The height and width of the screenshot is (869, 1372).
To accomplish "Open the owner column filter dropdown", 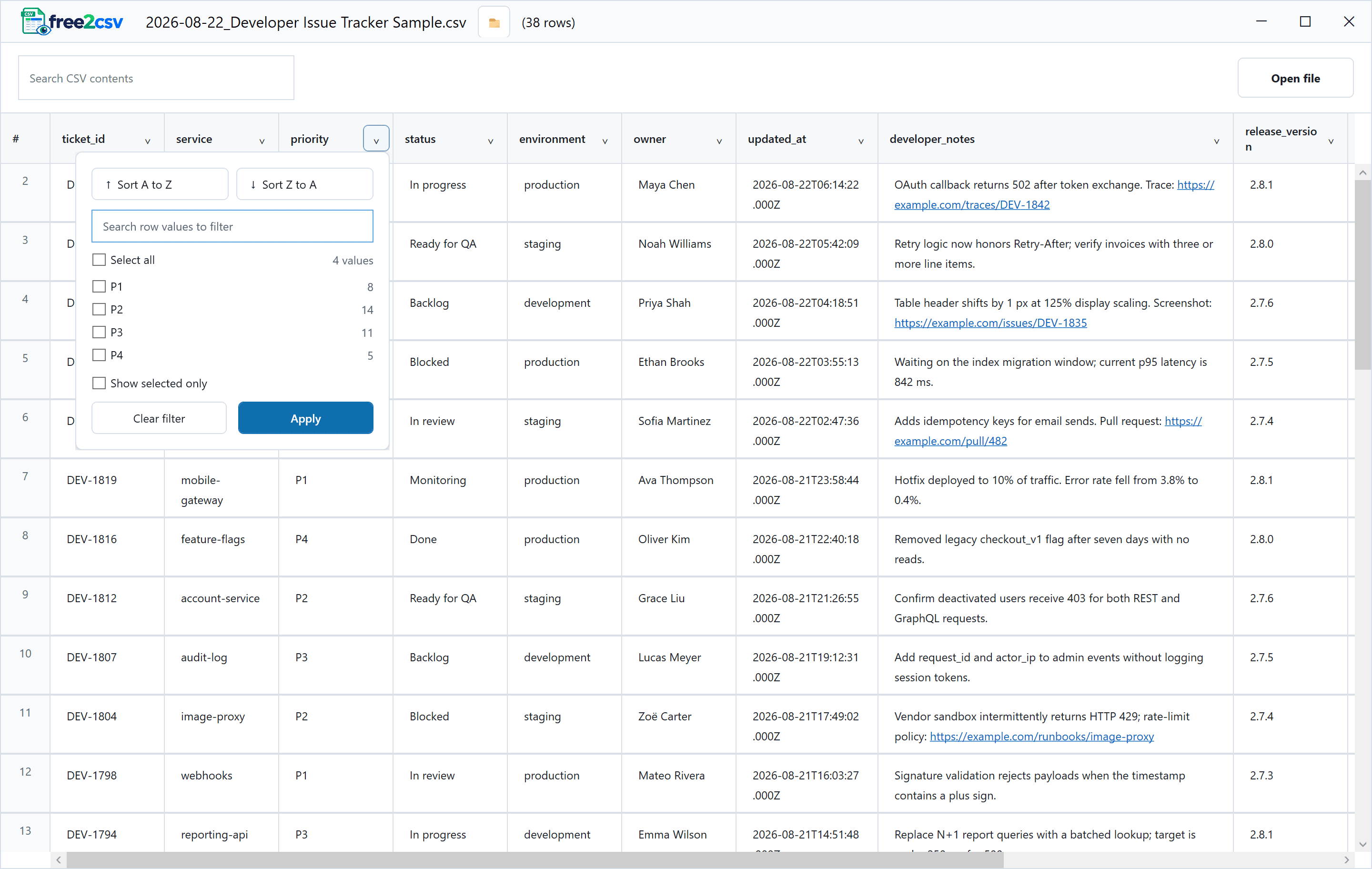I will pos(720,141).
